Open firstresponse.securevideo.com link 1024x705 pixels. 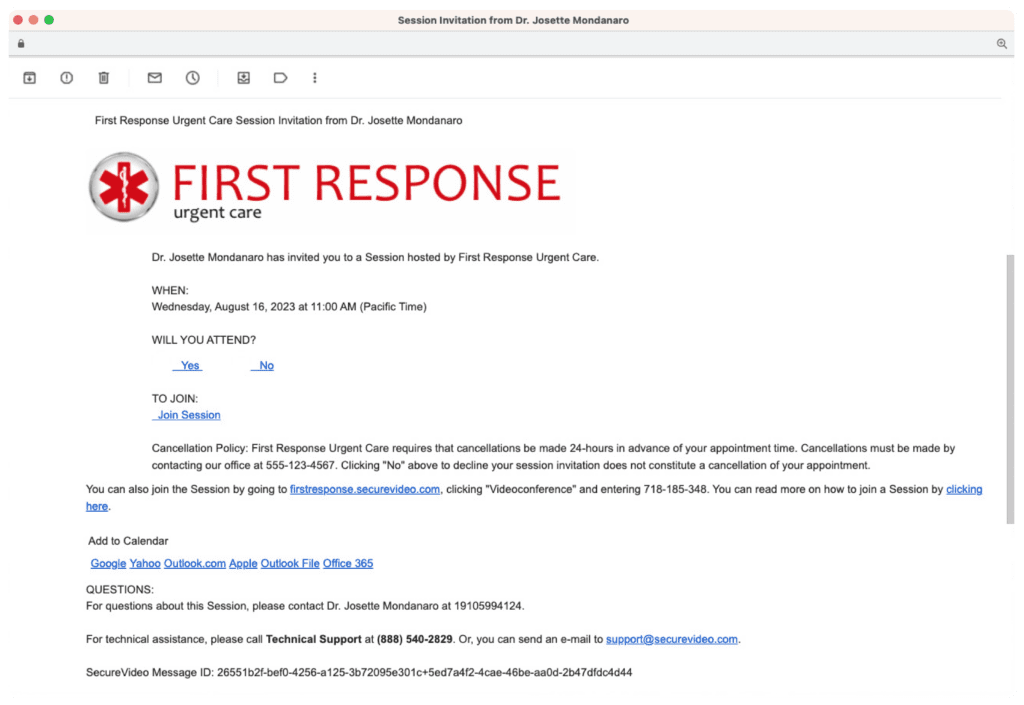tap(365, 490)
